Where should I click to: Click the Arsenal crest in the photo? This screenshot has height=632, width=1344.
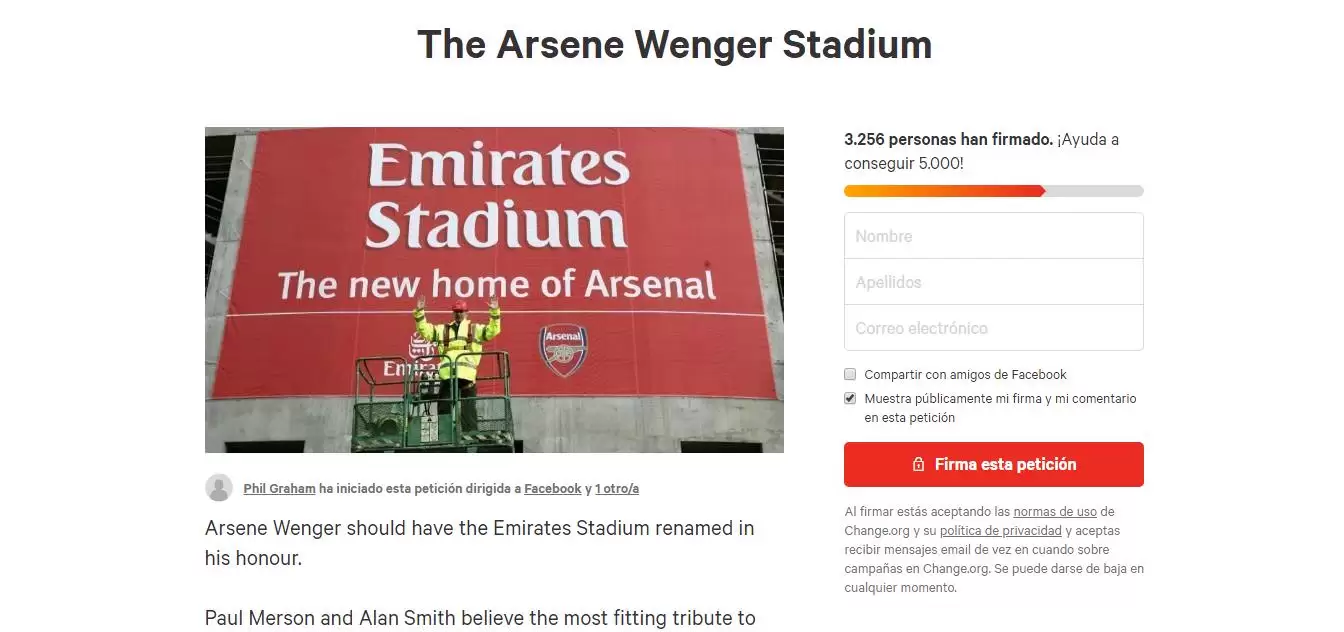[563, 349]
